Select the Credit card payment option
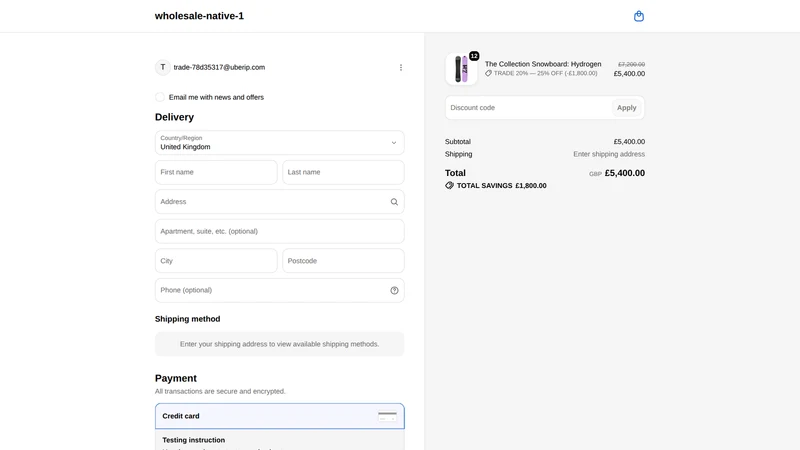800x450 pixels. click(280, 416)
